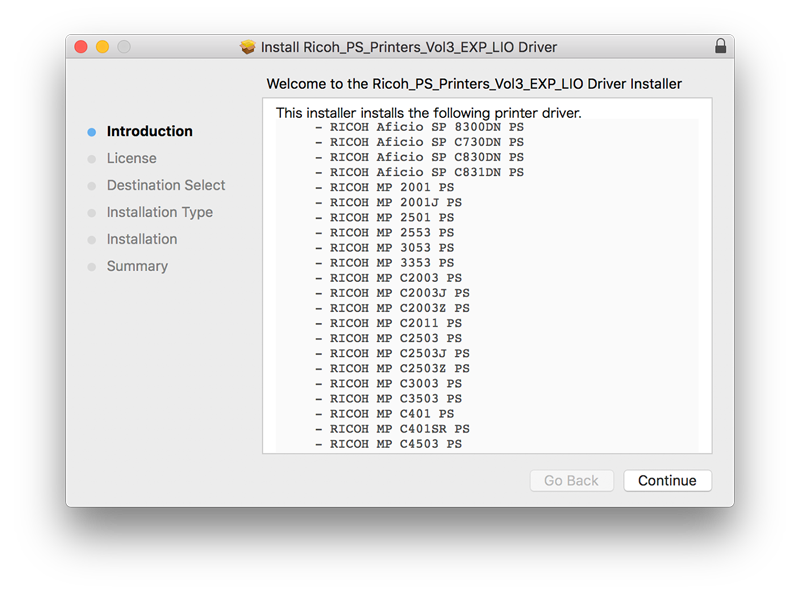Click the 'RICOH MP C3503 PS' line

[x=388, y=399]
